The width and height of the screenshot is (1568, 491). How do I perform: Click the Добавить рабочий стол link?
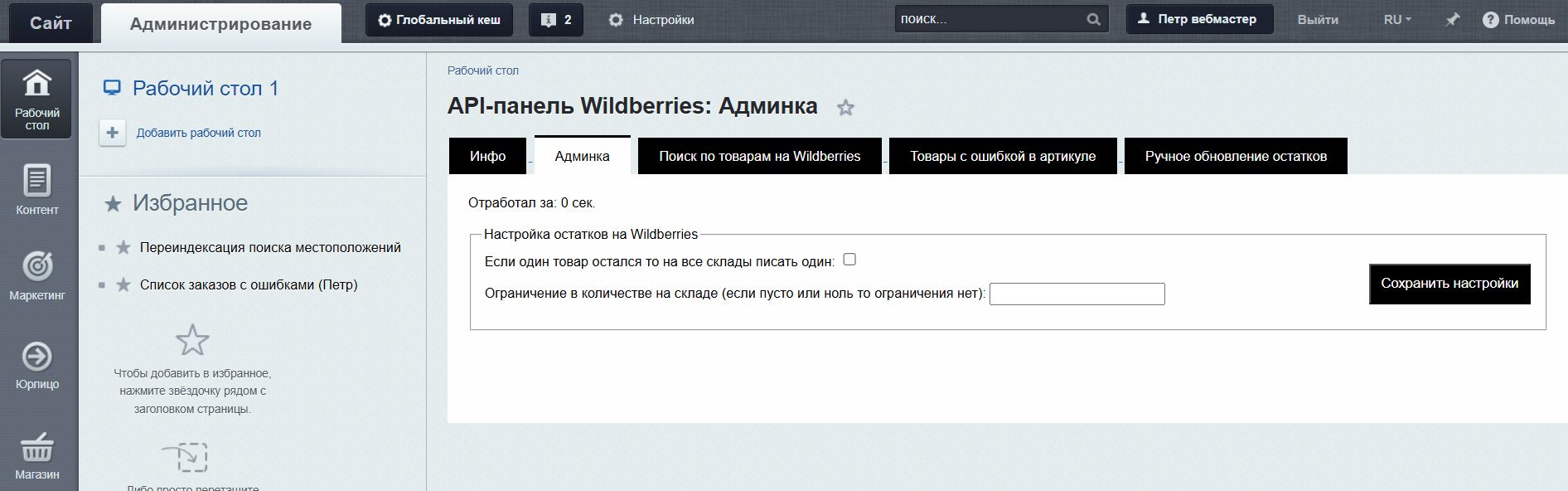198,133
